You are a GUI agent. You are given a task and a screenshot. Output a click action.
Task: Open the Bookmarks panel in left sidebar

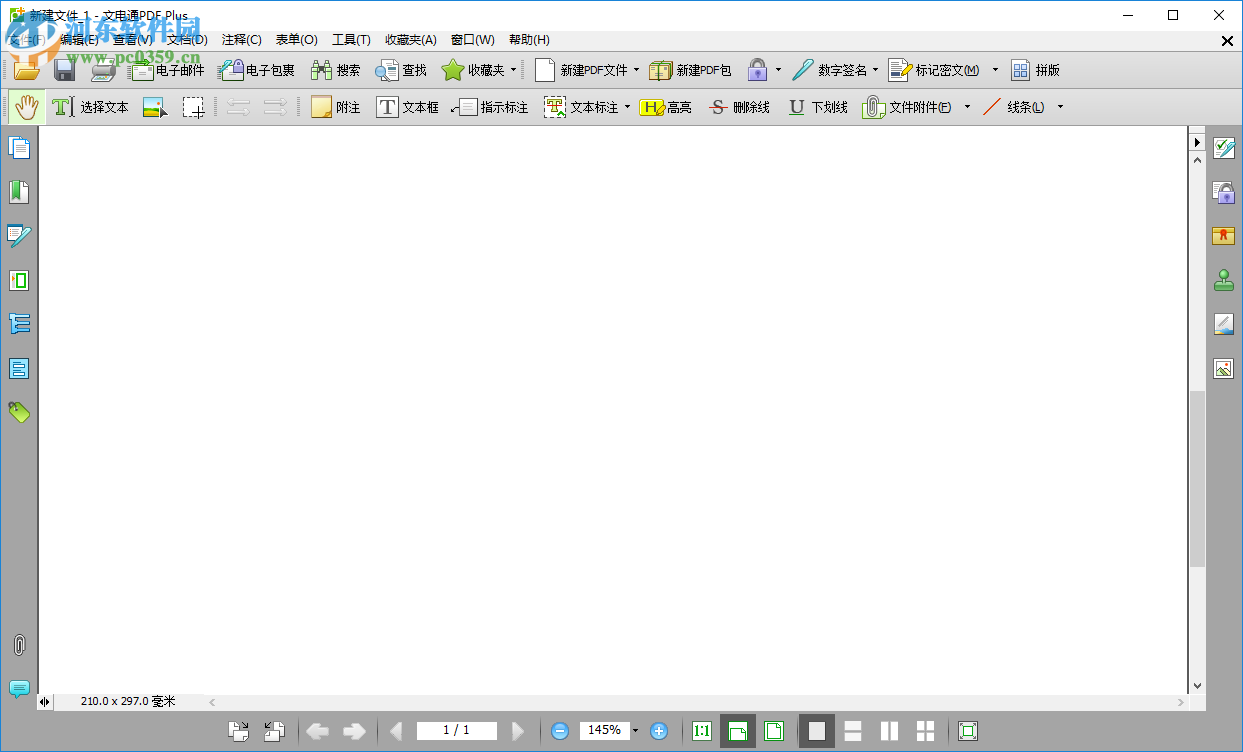click(x=19, y=192)
